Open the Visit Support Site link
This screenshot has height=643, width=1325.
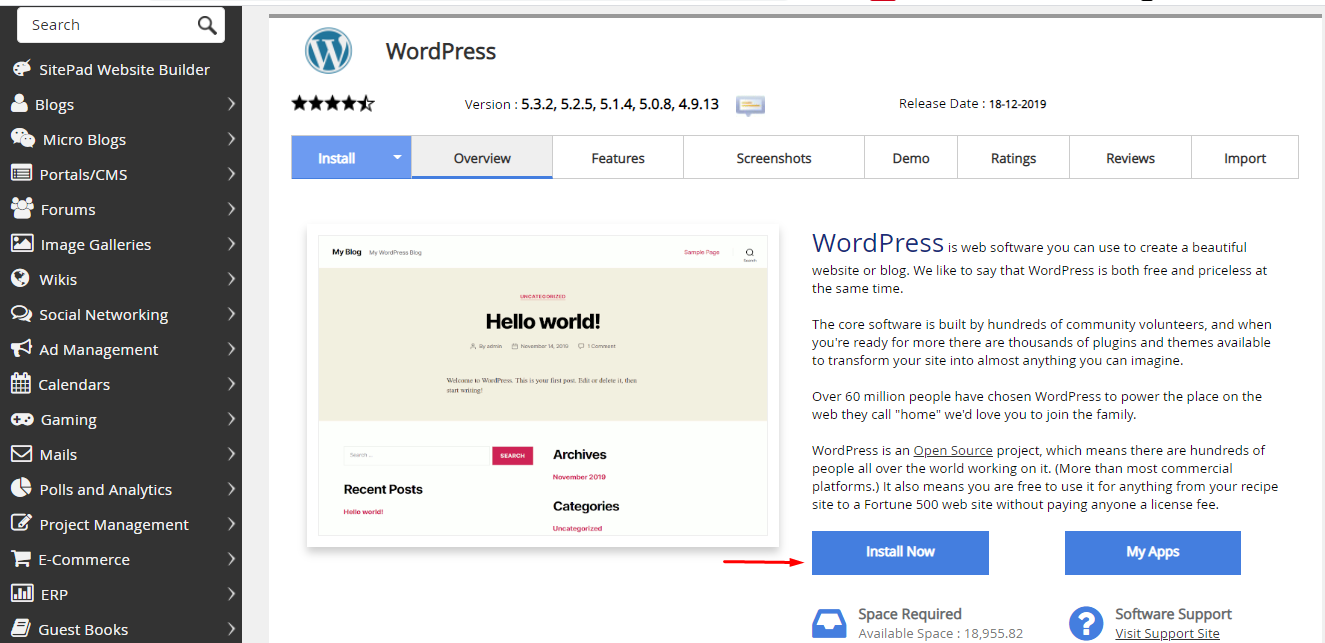coord(1167,633)
